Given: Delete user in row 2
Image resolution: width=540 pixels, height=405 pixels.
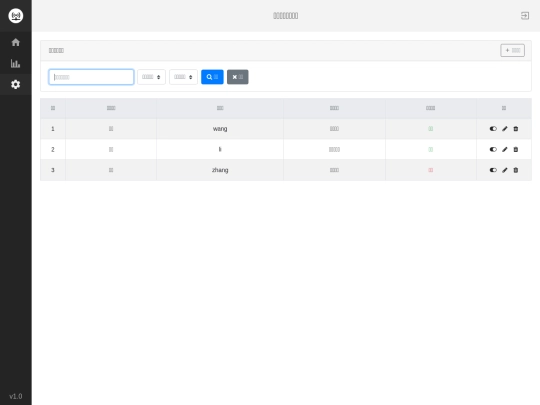Looking at the screenshot, I should pos(516,149).
